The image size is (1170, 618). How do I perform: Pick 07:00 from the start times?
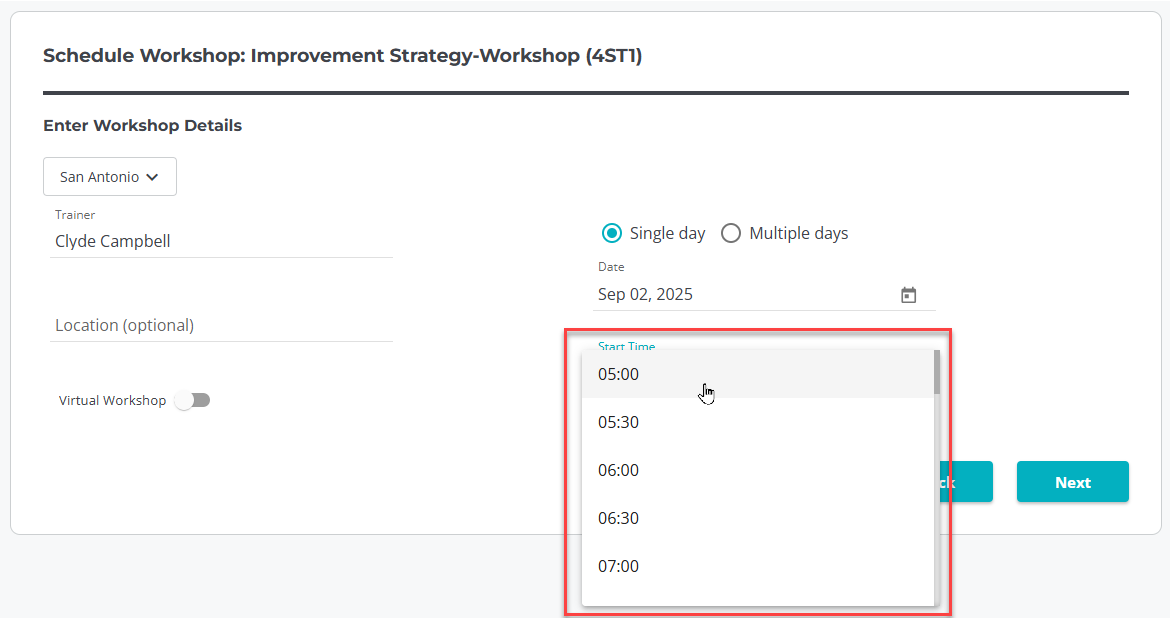click(x=618, y=566)
